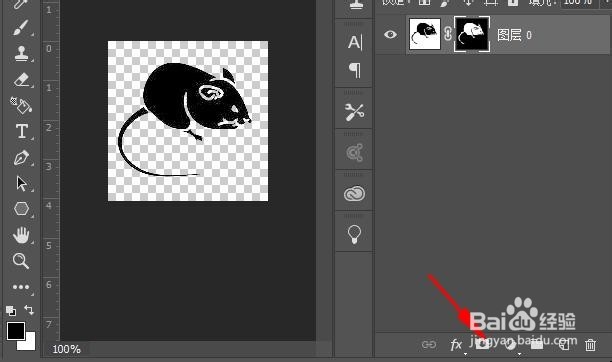The height and width of the screenshot is (362, 612).
Task: Select the Path Selection arrow tool
Action: [21, 184]
